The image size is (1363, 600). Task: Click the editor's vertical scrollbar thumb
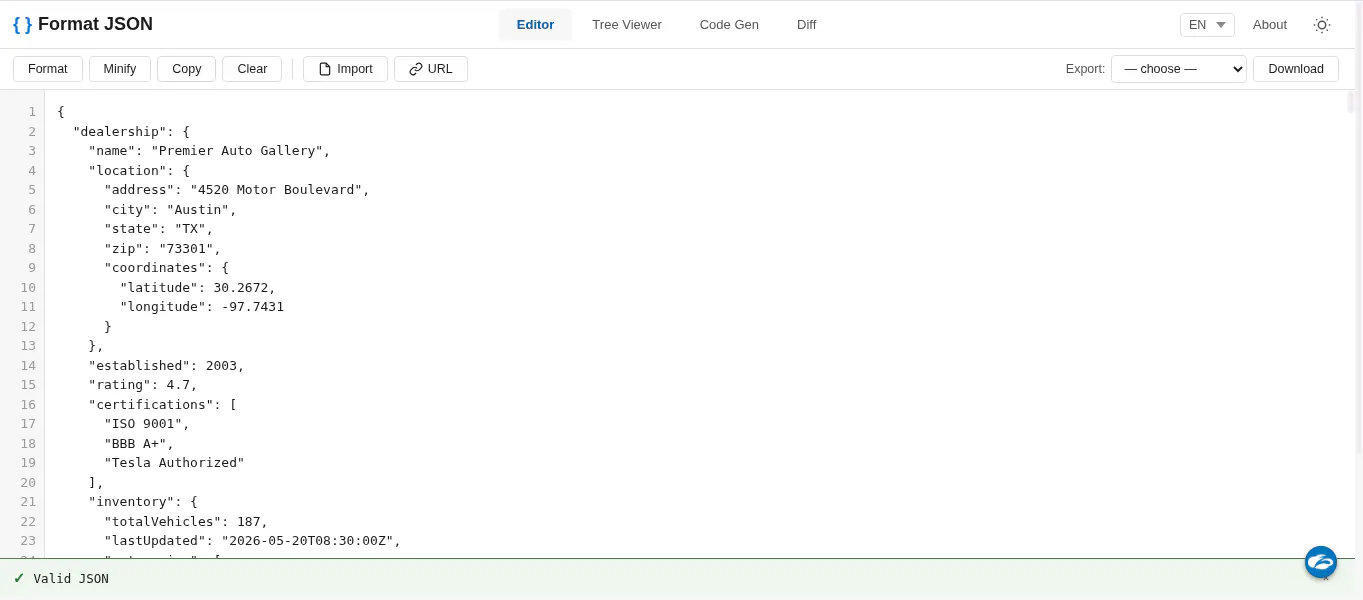coord(1350,102)
